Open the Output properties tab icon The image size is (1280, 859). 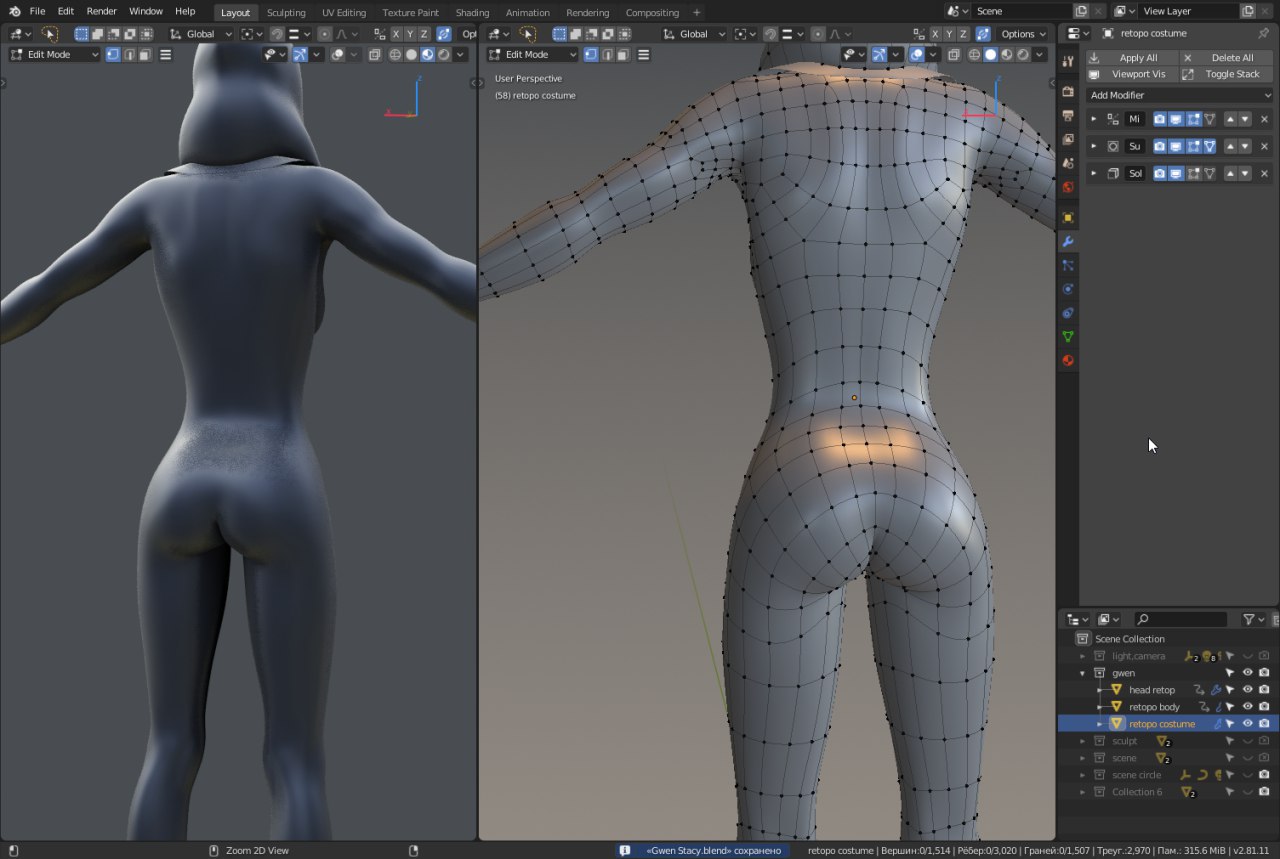click(x=1068, y=115)
